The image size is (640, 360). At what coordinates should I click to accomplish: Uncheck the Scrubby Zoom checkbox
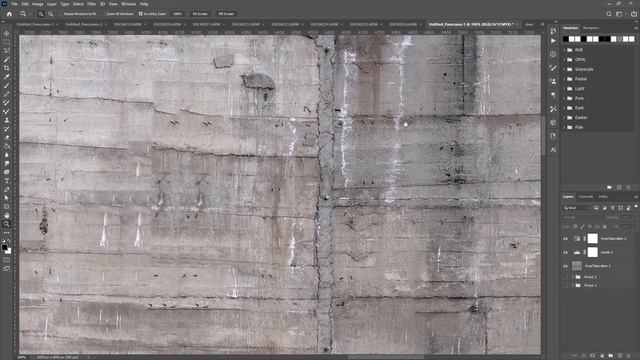tap(141, 13)
